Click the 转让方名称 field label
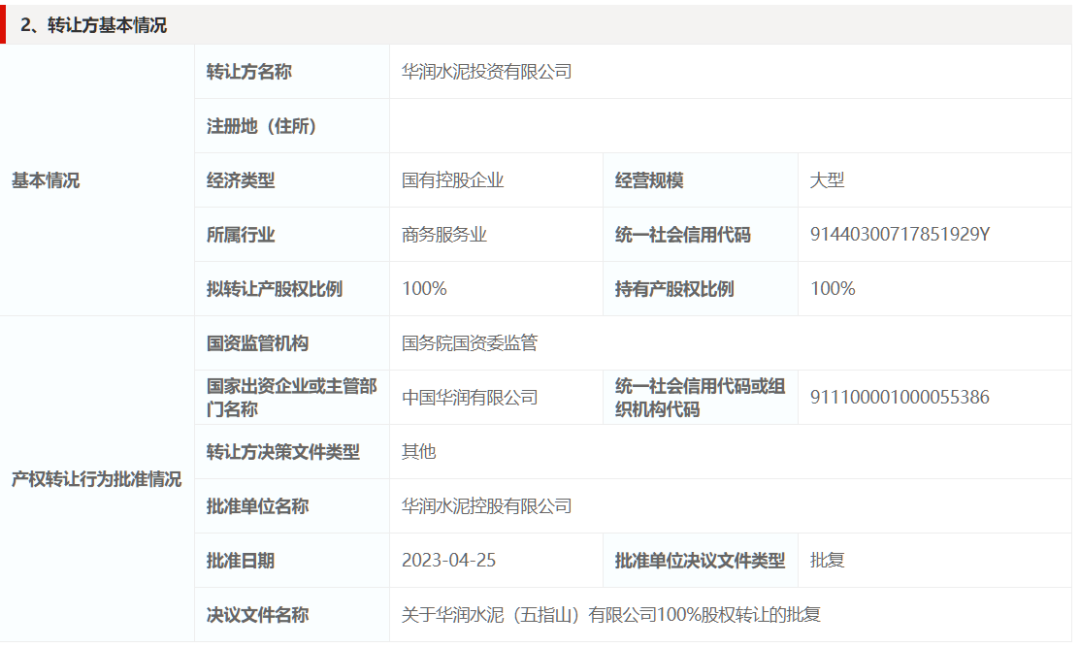The height and width of the screenshot is (647, 1080). click(249, 72)
